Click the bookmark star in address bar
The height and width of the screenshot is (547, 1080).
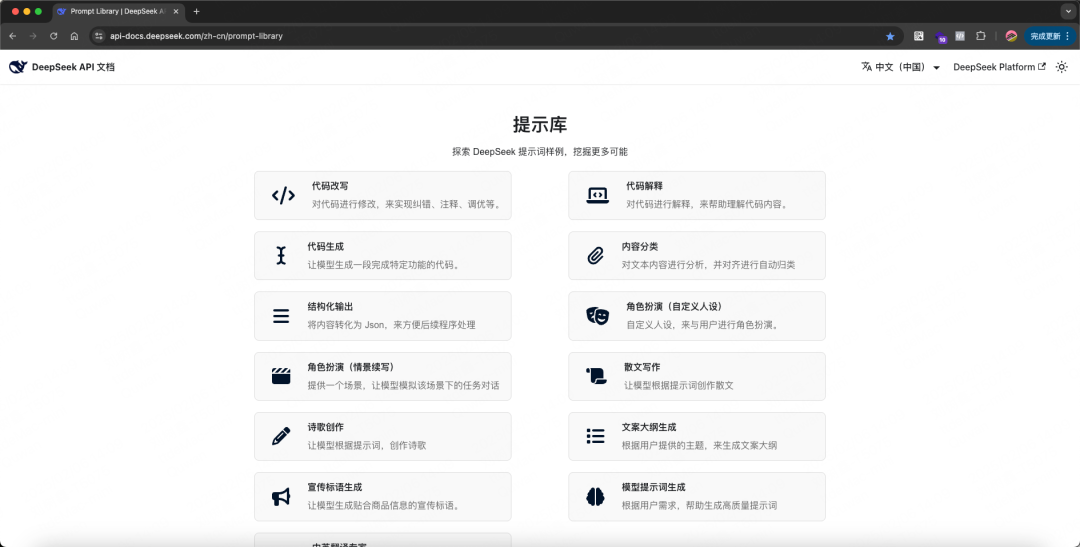(x=890, y=36)
